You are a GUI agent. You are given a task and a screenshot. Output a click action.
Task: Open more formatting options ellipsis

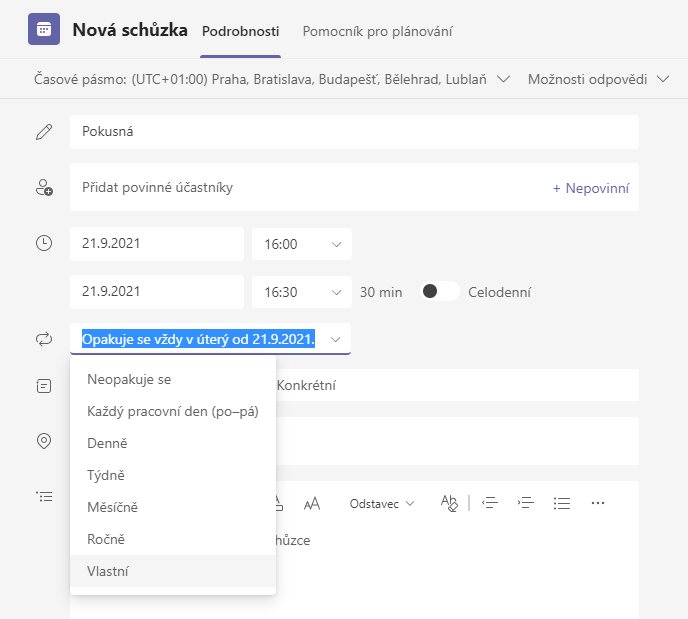pos(598,503)
